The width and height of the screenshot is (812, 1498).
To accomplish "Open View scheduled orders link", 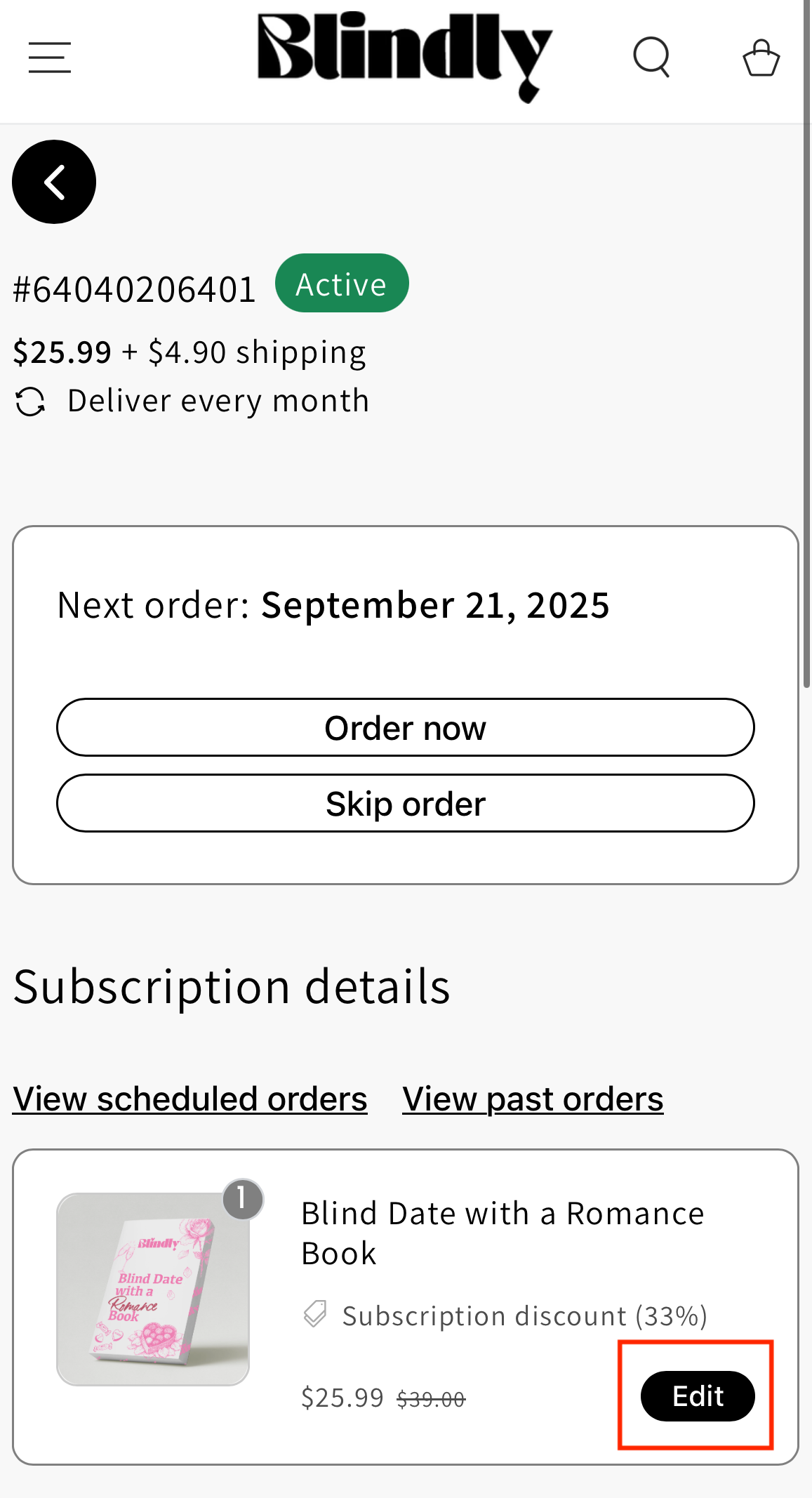I will click(x=190, y=1099).
